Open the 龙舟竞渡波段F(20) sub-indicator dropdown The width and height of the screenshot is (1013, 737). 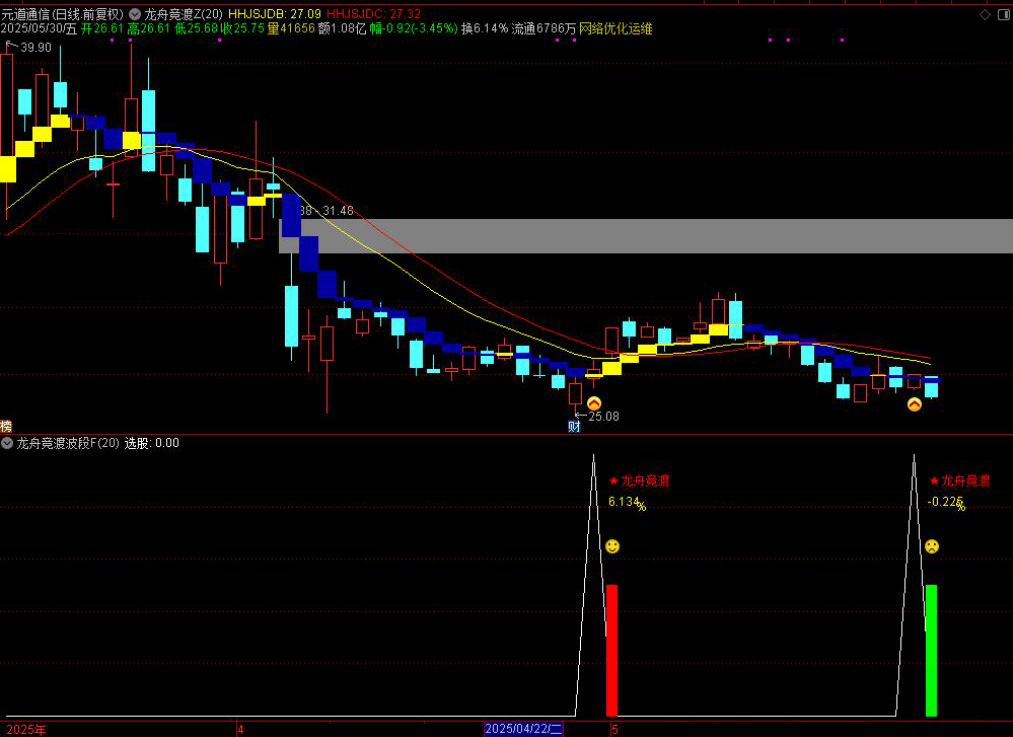pyautogui.click(x=8, y=443)
